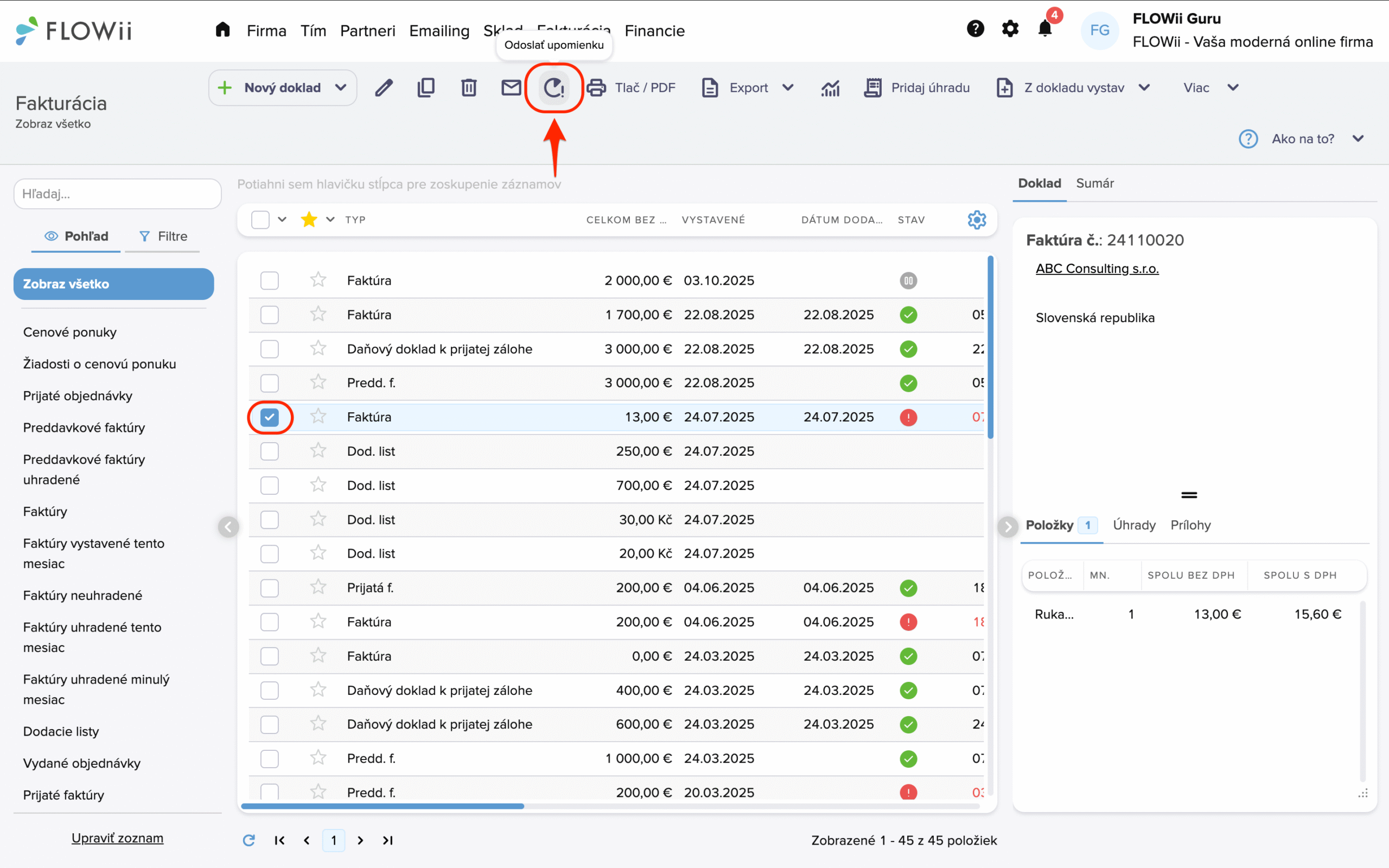Open the ABC Consulting s.r.o. link
Image resolution: width=1389 pixels, height=868 pixels.
click(x=1097, y=269)
